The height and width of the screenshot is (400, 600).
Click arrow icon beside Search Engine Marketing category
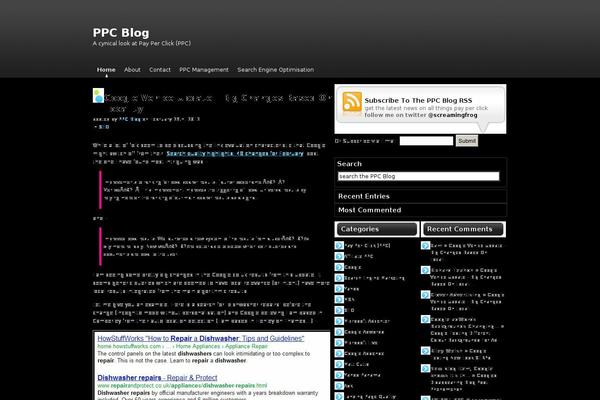click(x=339, y=278)
